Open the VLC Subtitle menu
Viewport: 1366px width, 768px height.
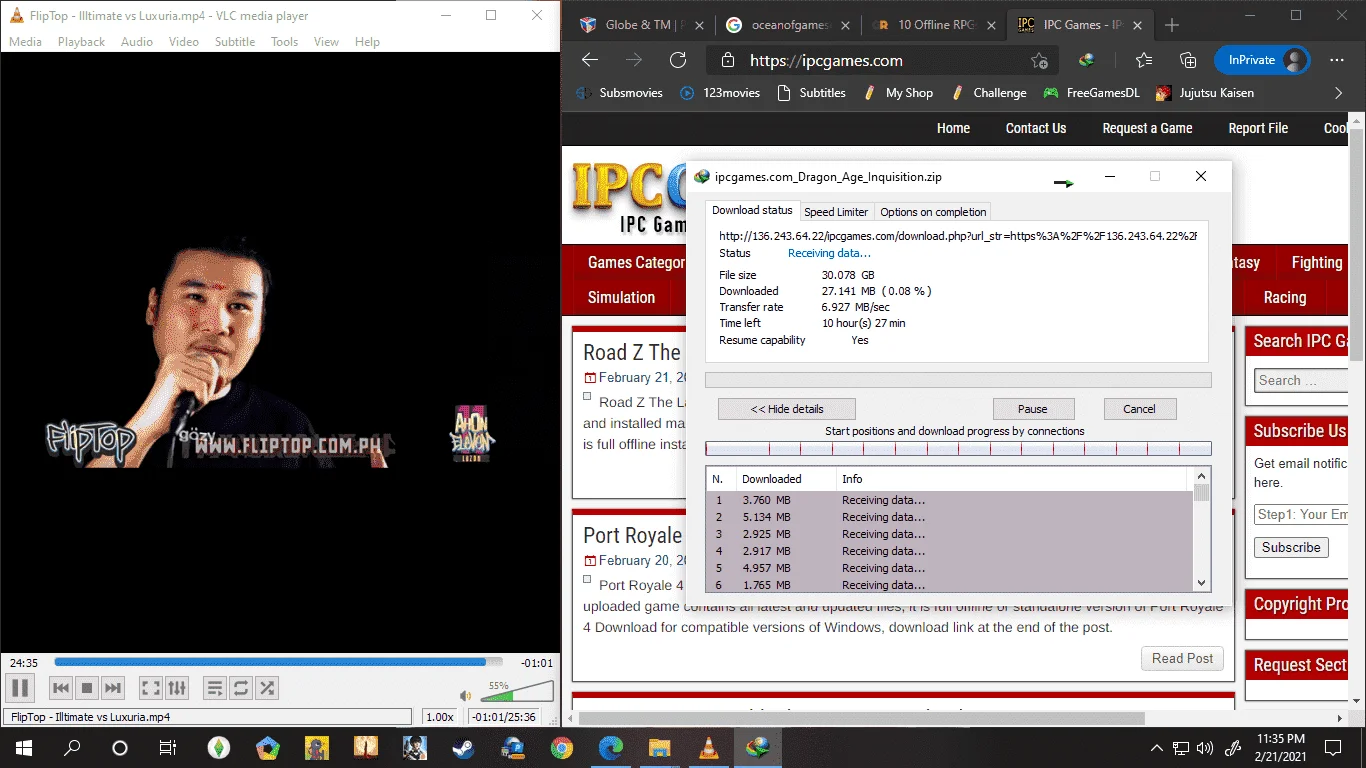(235, 42)
